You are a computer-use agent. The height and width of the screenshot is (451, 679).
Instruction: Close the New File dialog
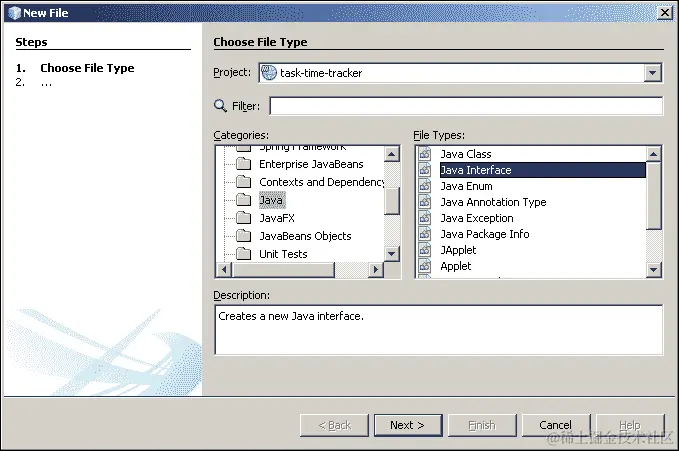(x=665, y=13)
